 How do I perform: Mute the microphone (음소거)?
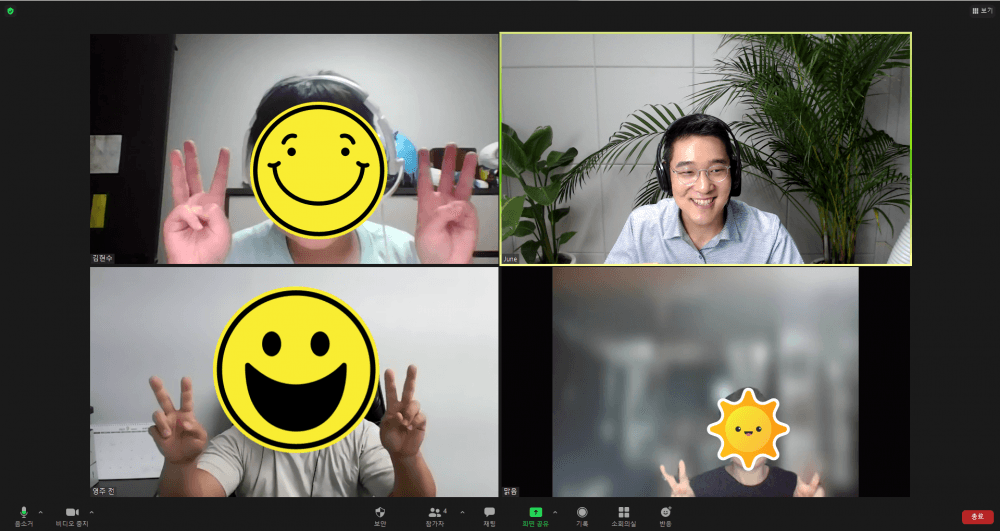pyautogui.click(x=23, y=513)
